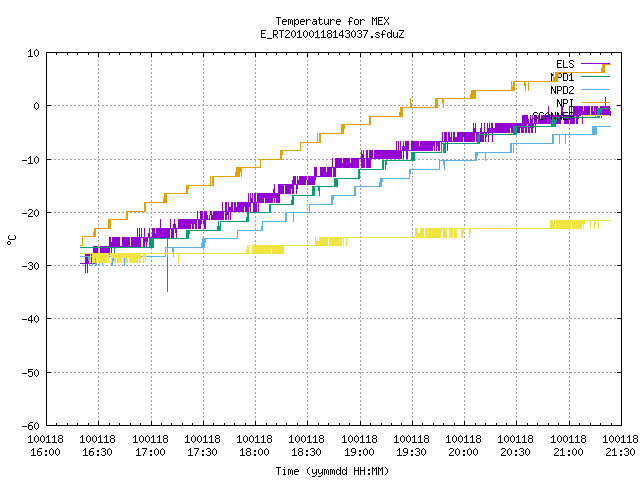Click the x-axis tick label 100118 19:00

tap(359, 446)
